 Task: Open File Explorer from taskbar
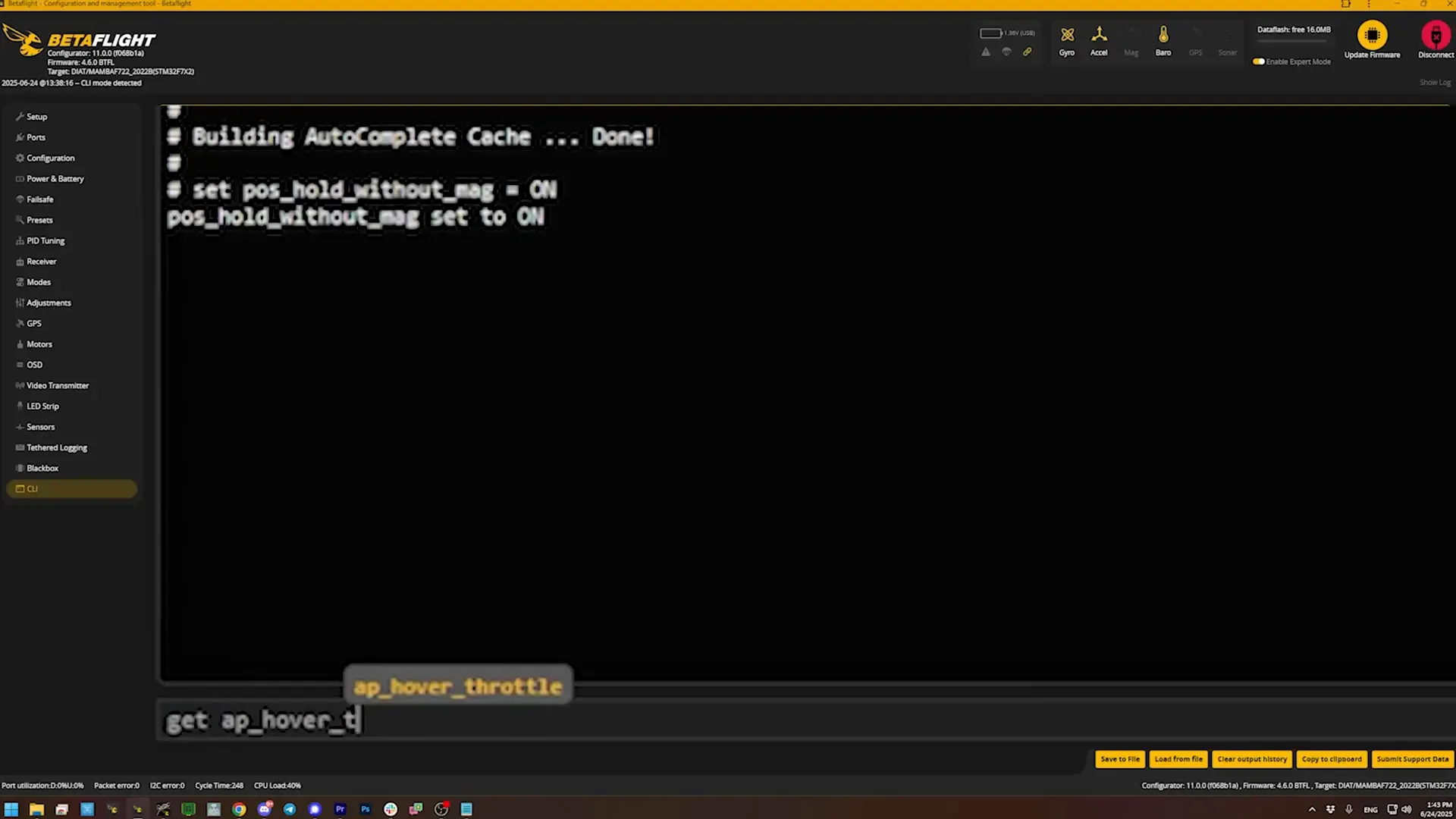tap(36, 809)
